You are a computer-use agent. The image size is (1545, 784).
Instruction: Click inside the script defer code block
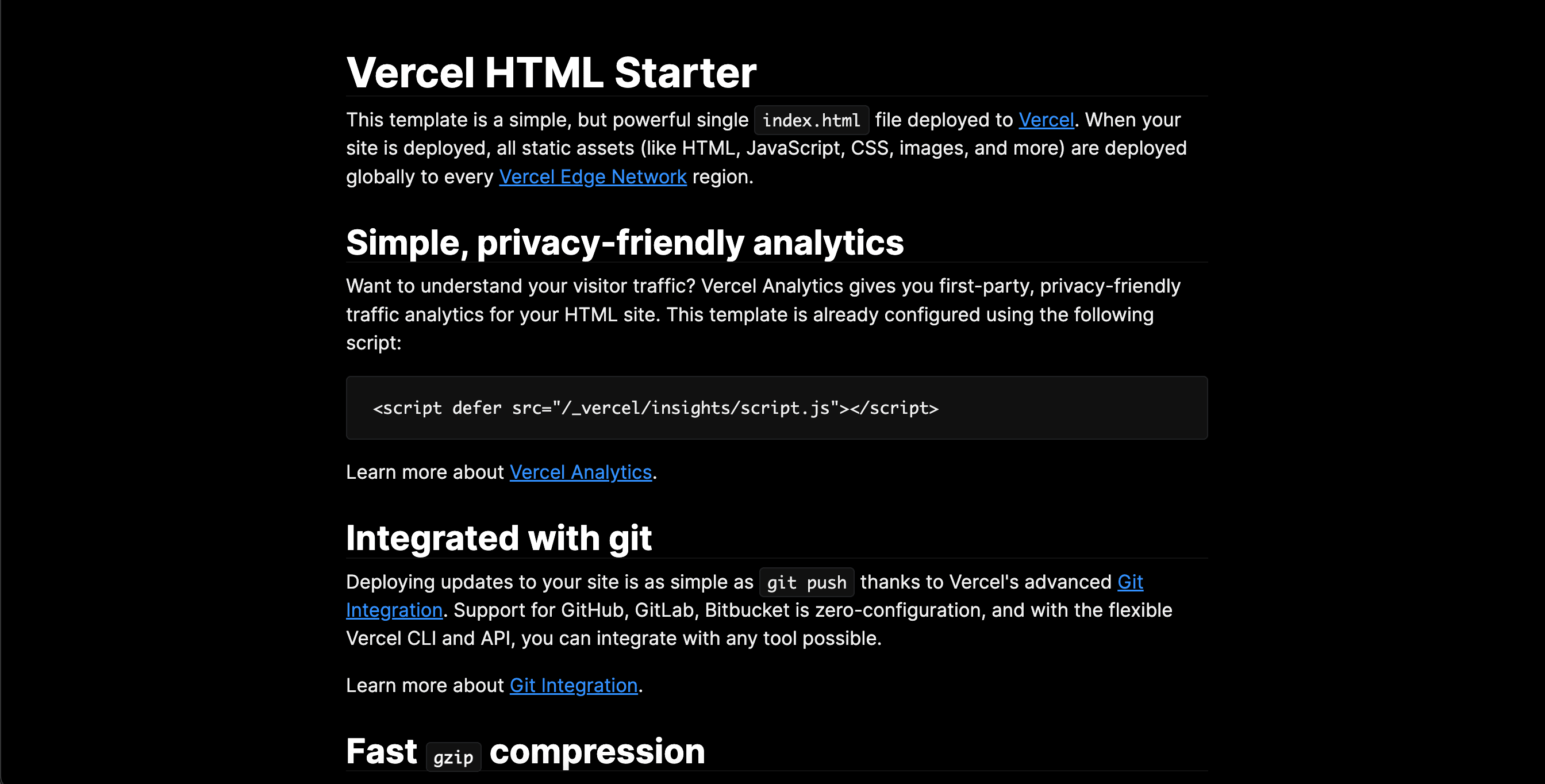pos(776,408)
